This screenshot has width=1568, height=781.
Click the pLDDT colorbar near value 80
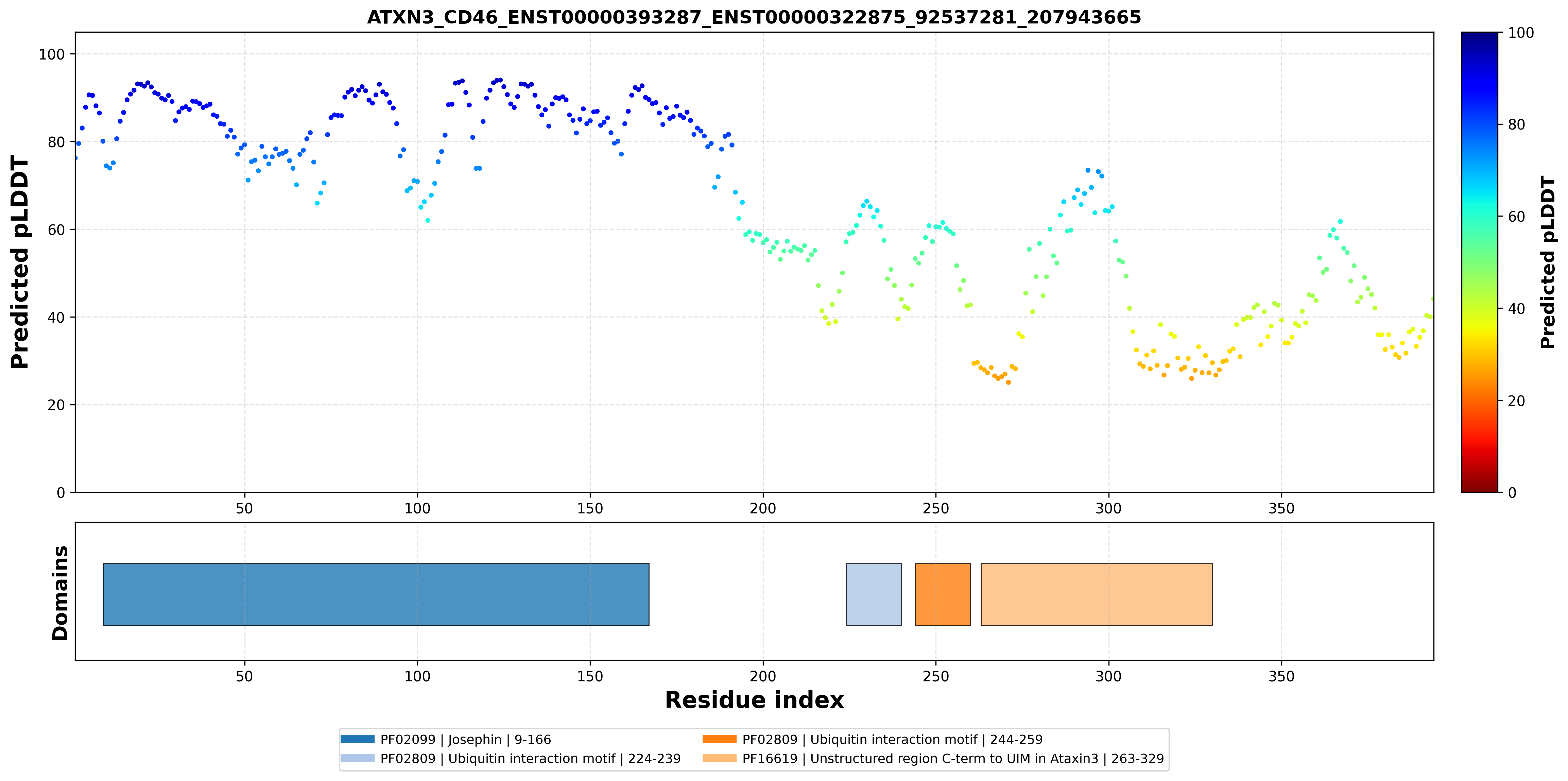1479,124
